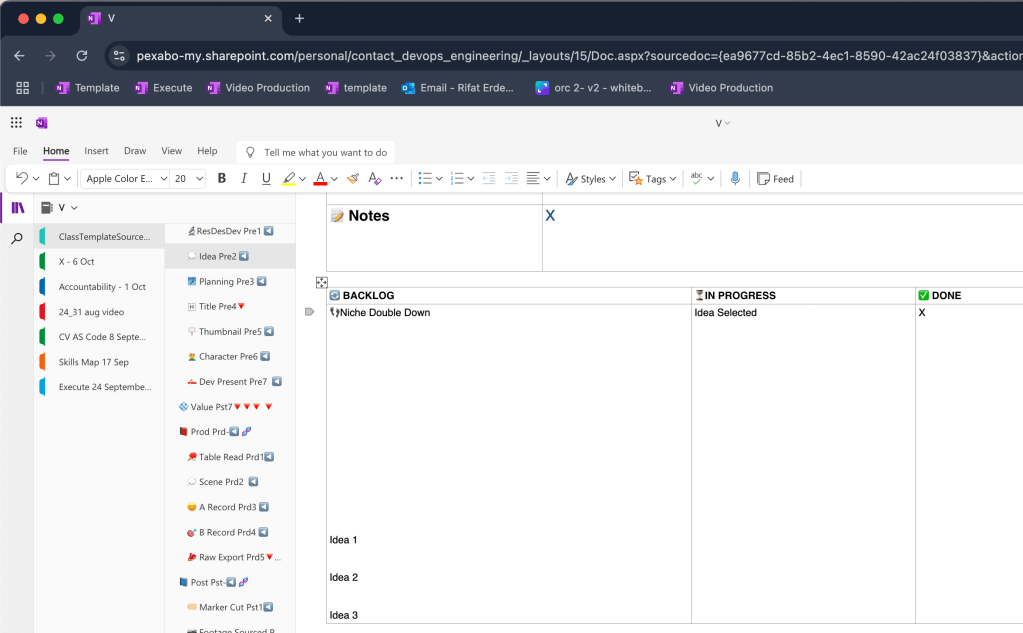The image size is (1023, 633).
Task: Open the Styles dropdown
Action: (590, 179)
